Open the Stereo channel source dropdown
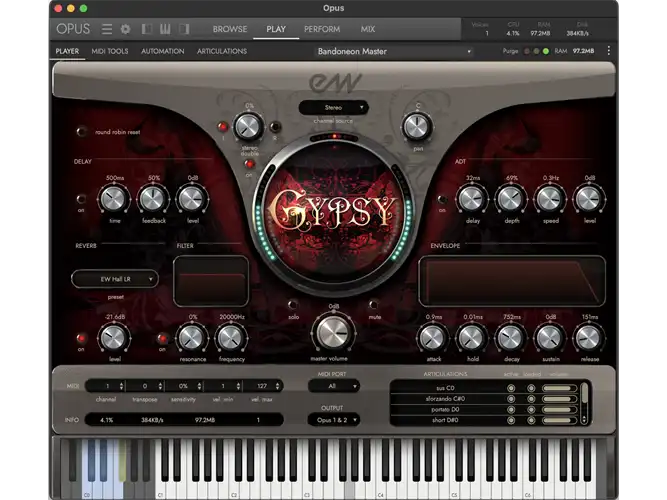 pos(334,108)
